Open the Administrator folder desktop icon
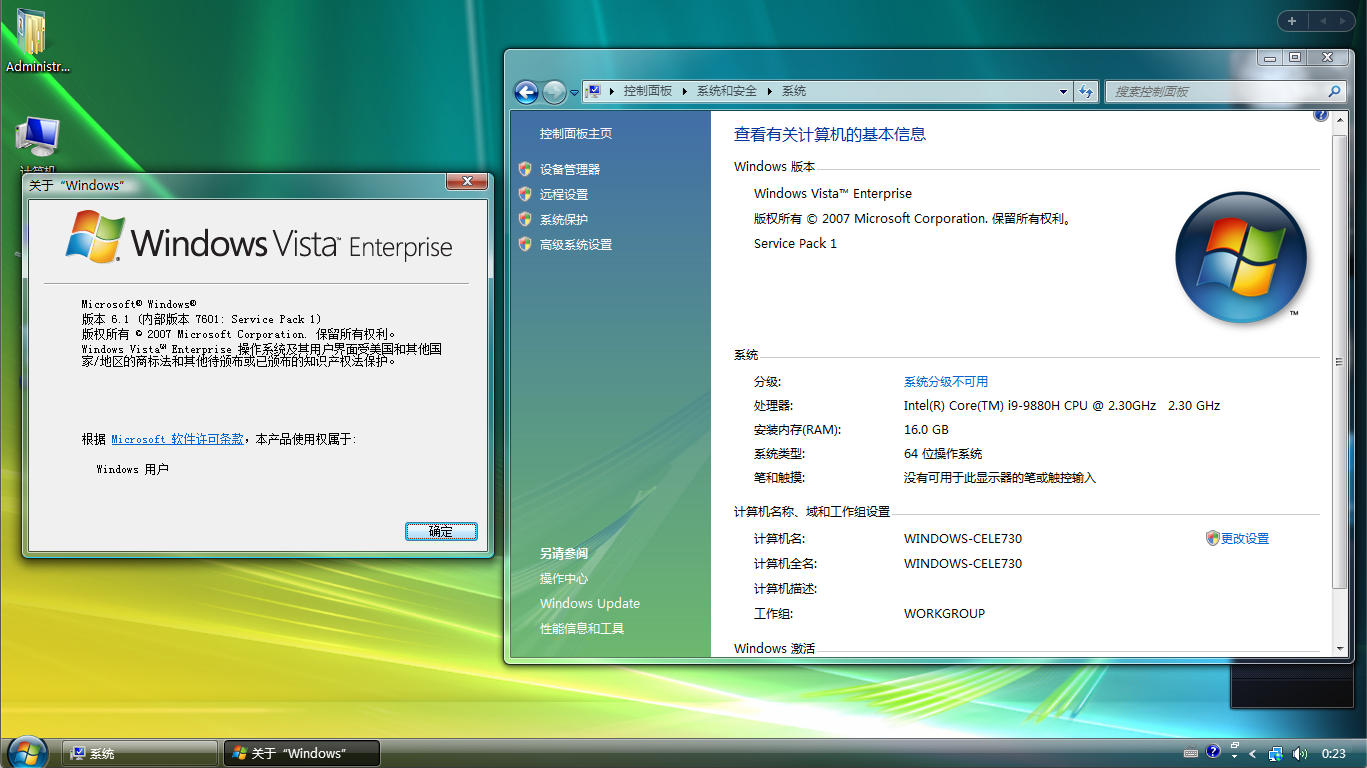This screenshot has width=1367, height=768. pyautogui.click(x=38, y=41)
